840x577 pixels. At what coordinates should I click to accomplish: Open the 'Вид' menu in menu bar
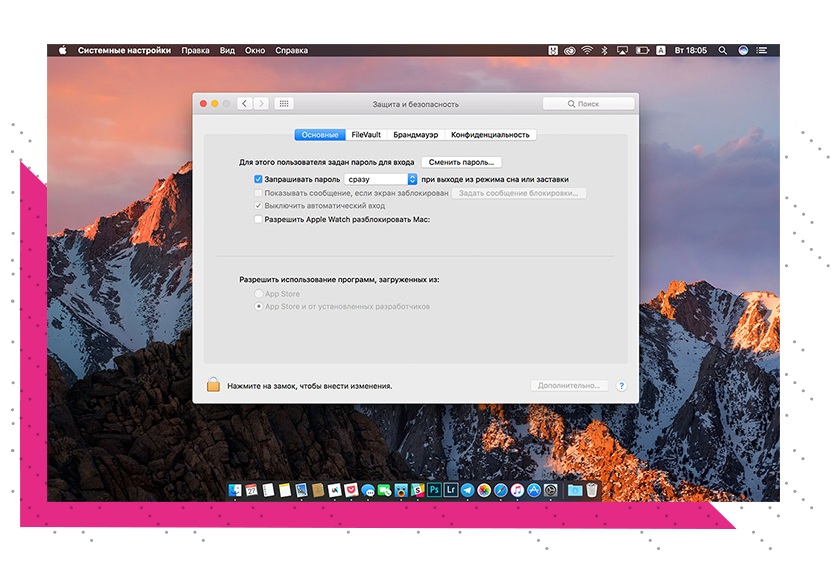[x=227, y=50]
